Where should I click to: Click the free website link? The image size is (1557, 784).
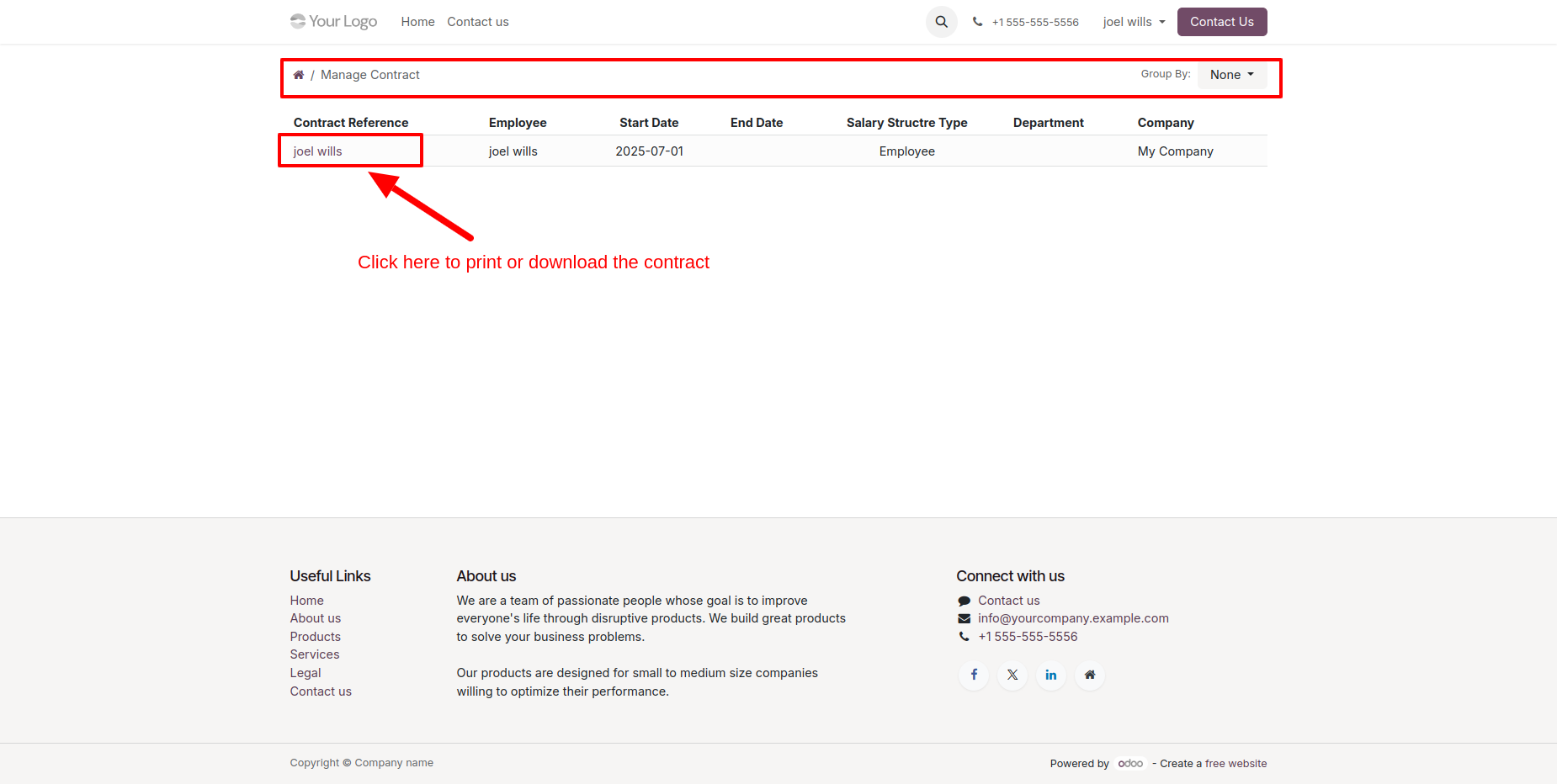[x=1236, y=764]
